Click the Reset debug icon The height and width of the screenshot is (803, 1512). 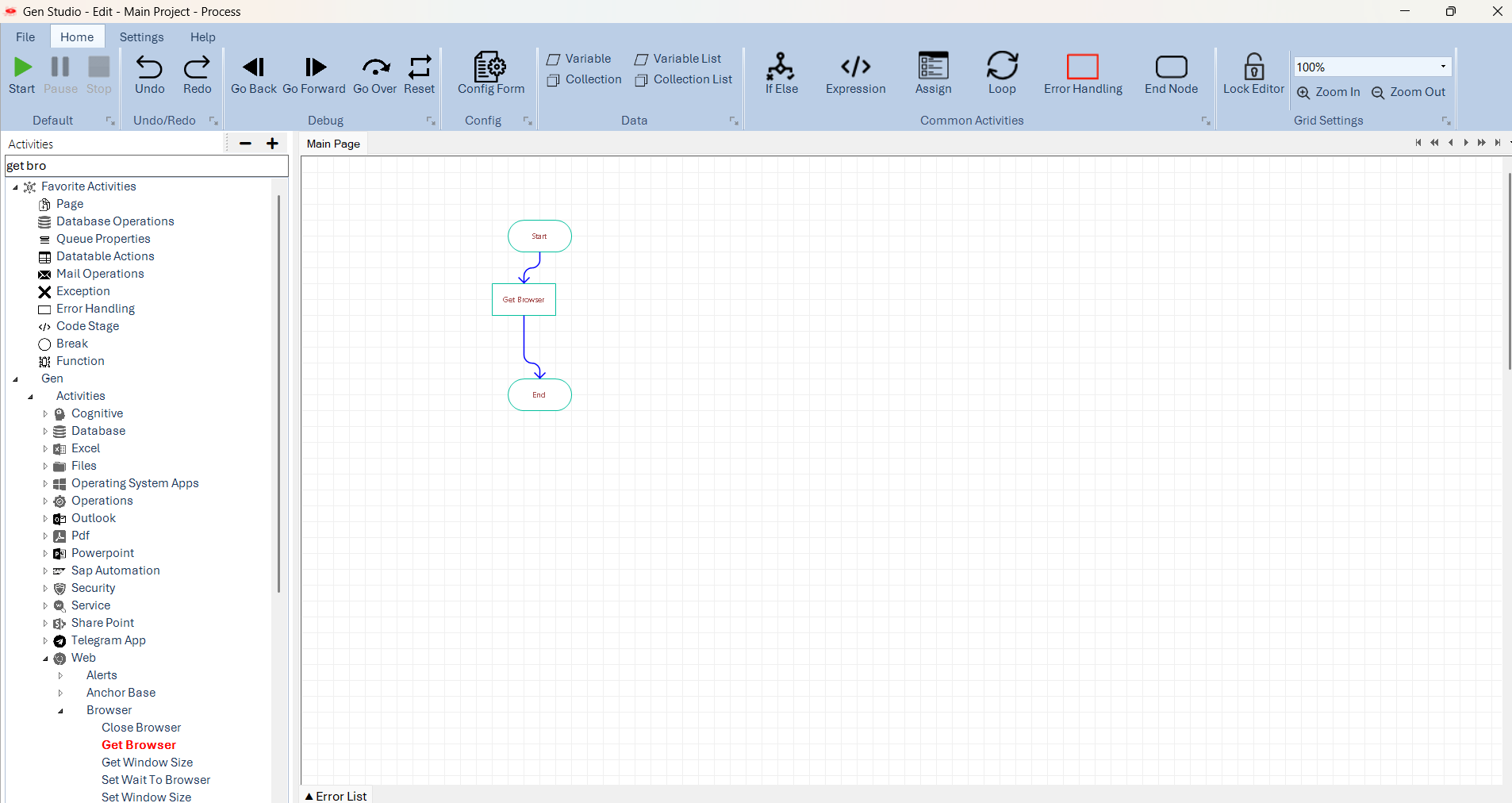pyautogui.click(x=420, y=67)
